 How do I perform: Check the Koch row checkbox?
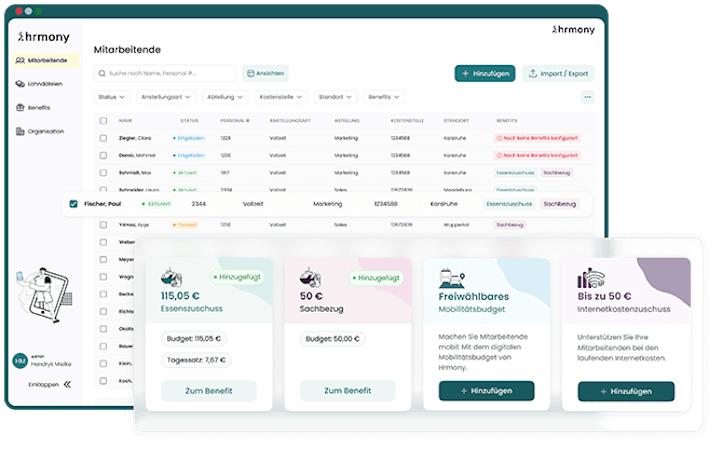pos(103,381)
